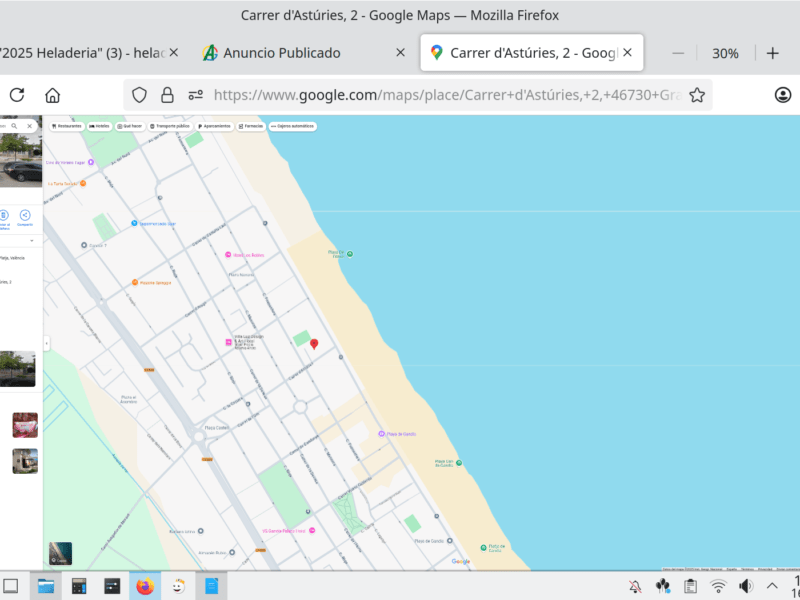800x600 pixels.
Task: Open site permissions icon in address bar
Action: [x=195, y=95]
